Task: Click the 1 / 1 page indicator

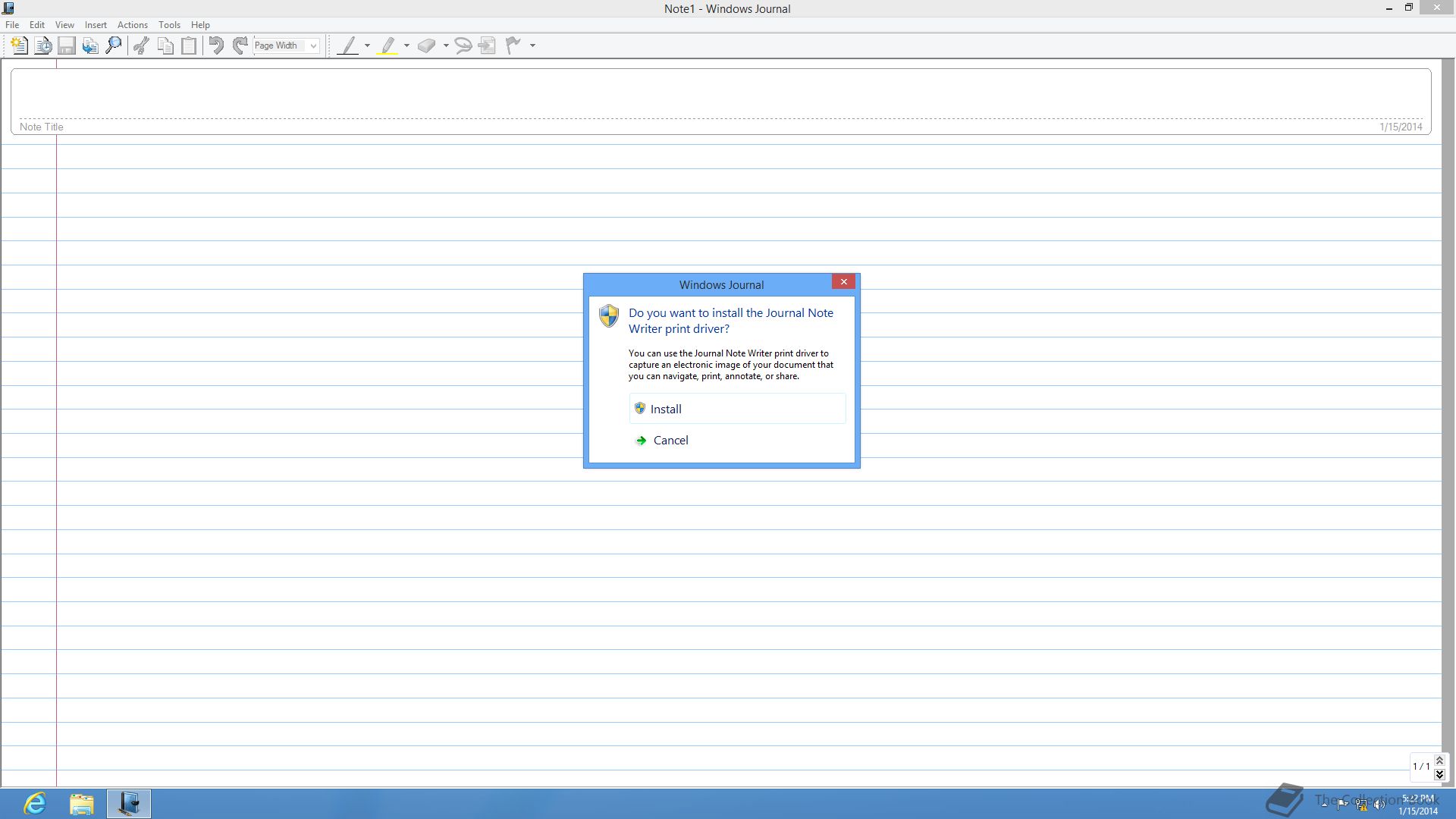Action: pyautogui.click(x=1421, y=767)
